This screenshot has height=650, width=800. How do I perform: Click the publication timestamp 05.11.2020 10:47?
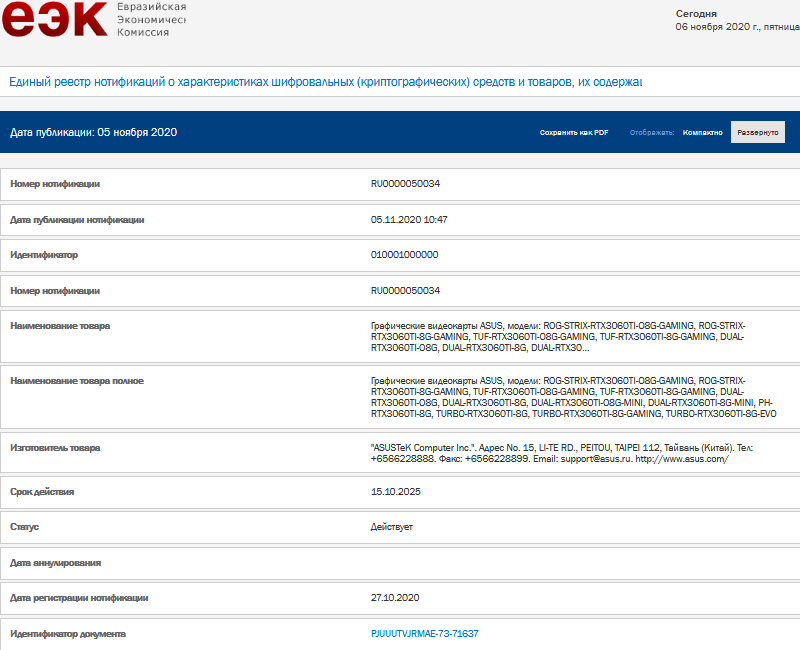(408, 219)
